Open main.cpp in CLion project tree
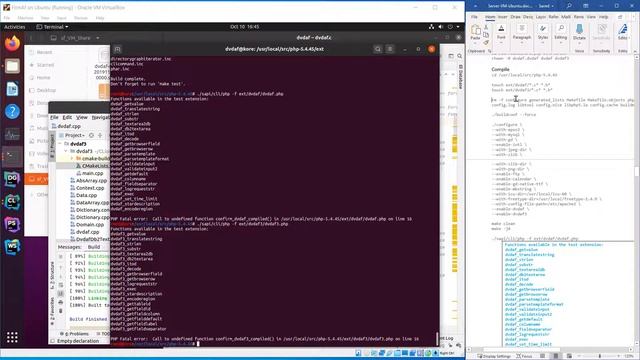Image resolution: width=640 pixels, height=360 pixels. coord(92,173)
